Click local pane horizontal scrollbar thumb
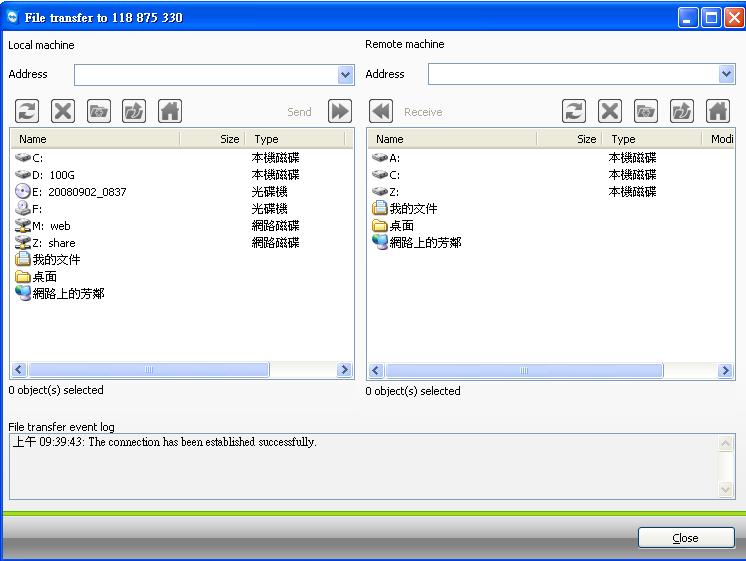Screen dimensions: 746x561 click(x=149, y=369)
